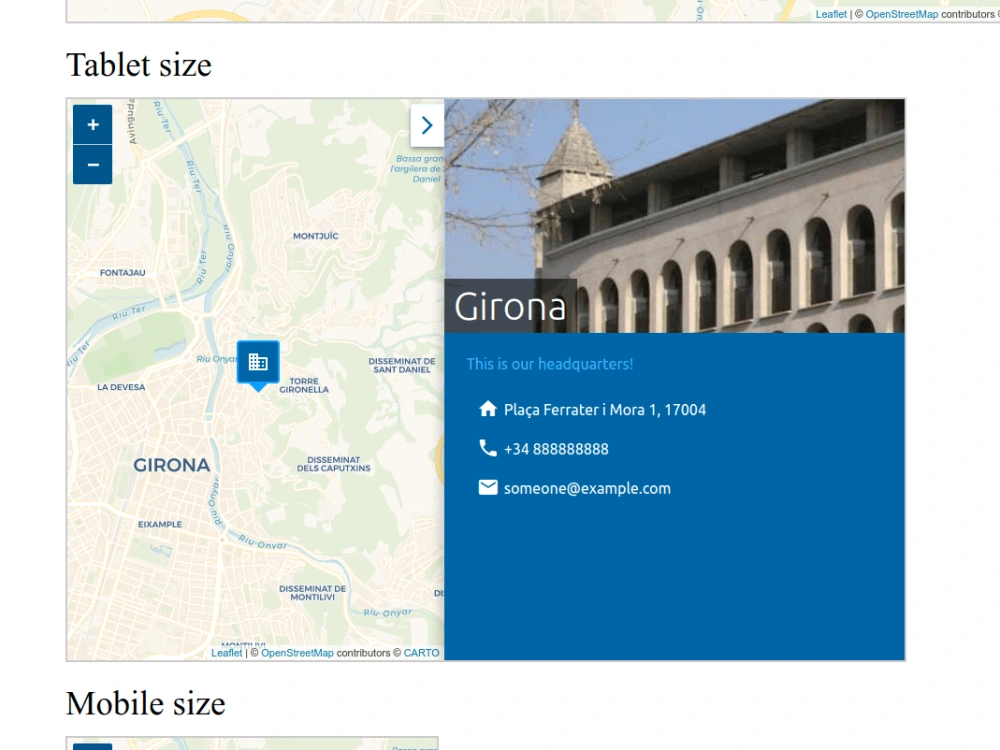
Task: Click the GIRONA city label on map
Action: [172, 466]
